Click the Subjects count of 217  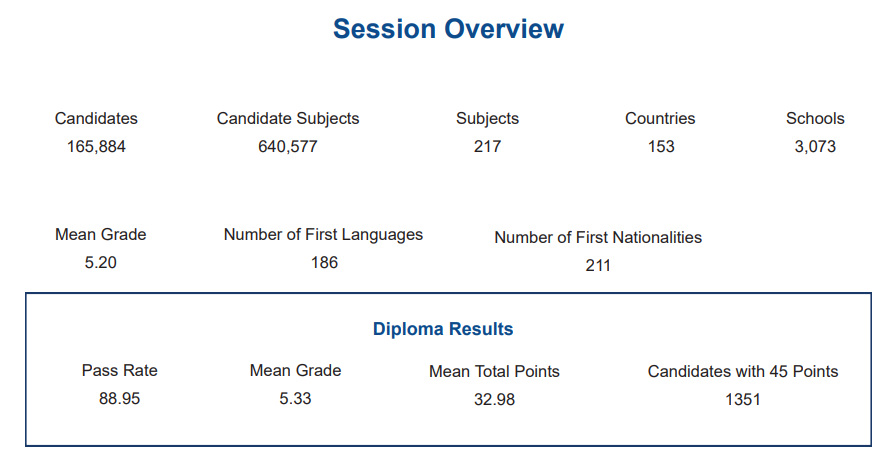pyautogui.click(x=487, y=146)
